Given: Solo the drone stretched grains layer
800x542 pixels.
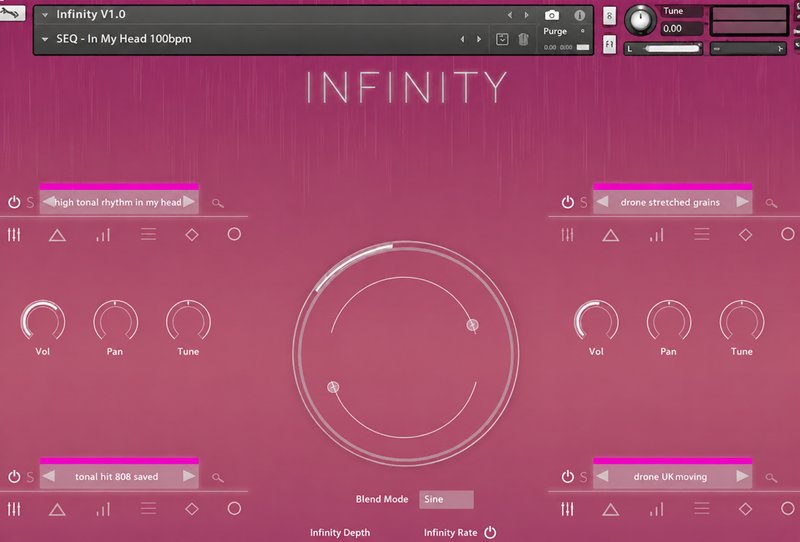Looking at the screenshot, I should click(584, 203).
